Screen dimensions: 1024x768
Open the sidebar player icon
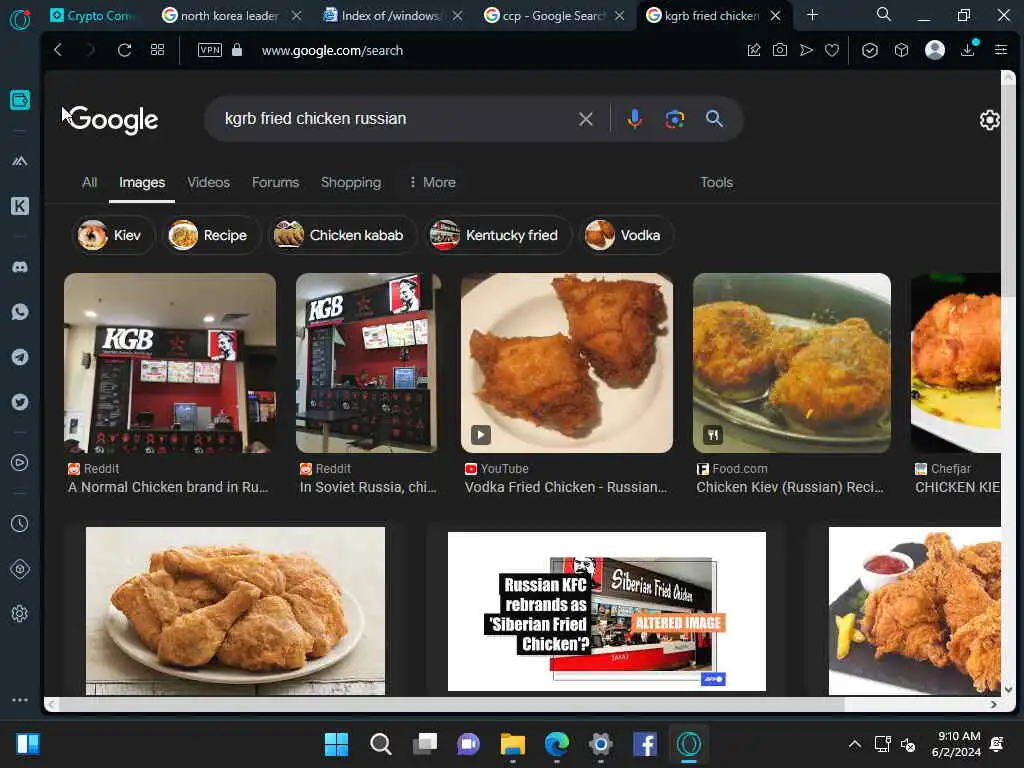pyautogui.click(x=20, y=463)
